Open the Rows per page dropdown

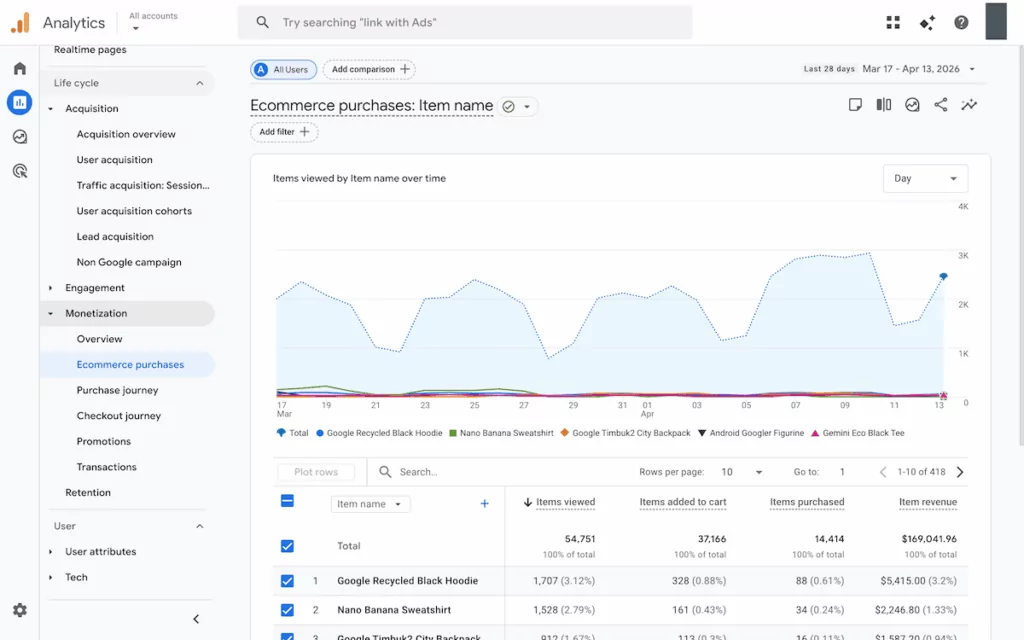741,472
